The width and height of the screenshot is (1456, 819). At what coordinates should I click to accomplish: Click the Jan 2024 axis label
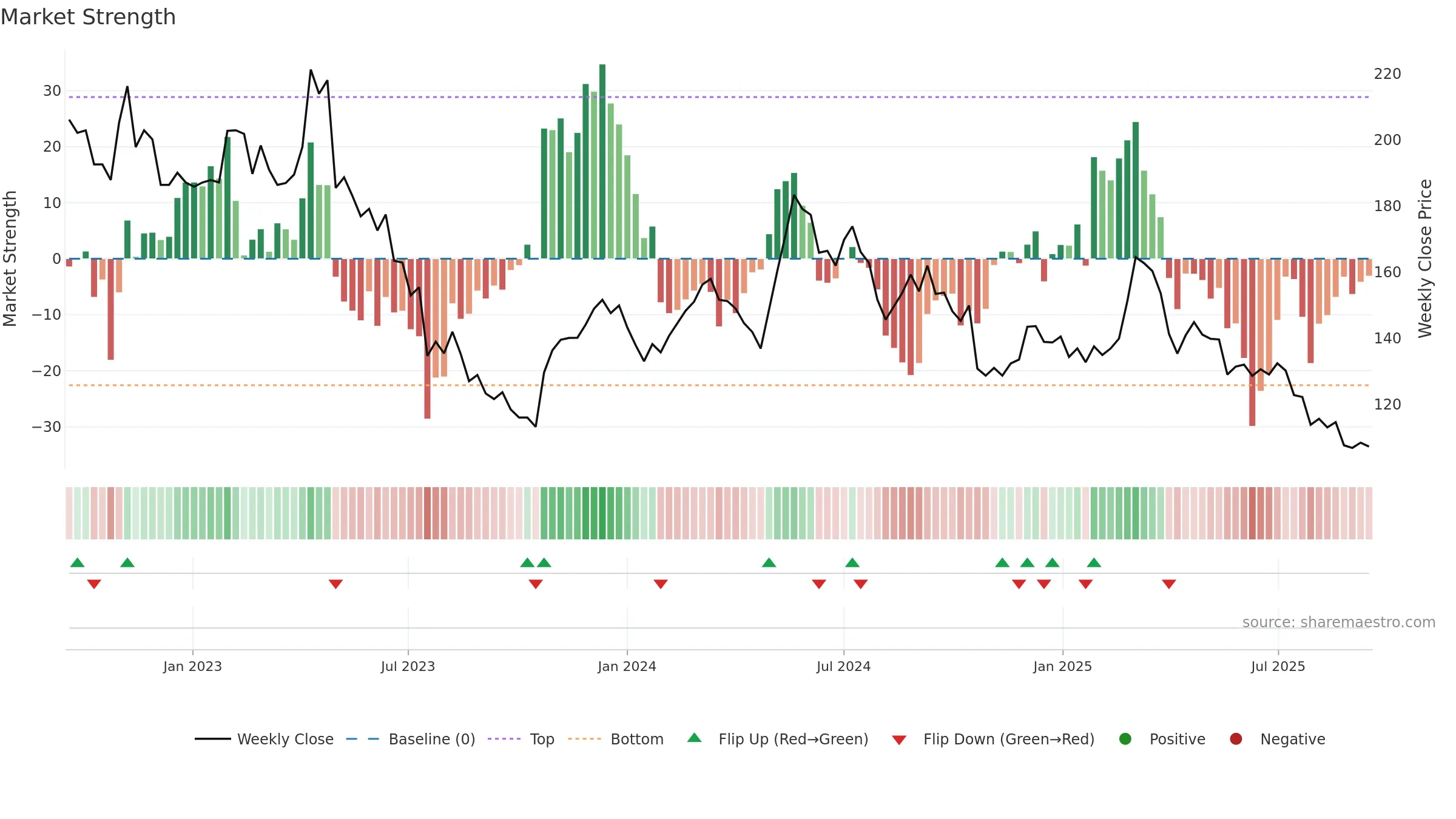(627, 666)
